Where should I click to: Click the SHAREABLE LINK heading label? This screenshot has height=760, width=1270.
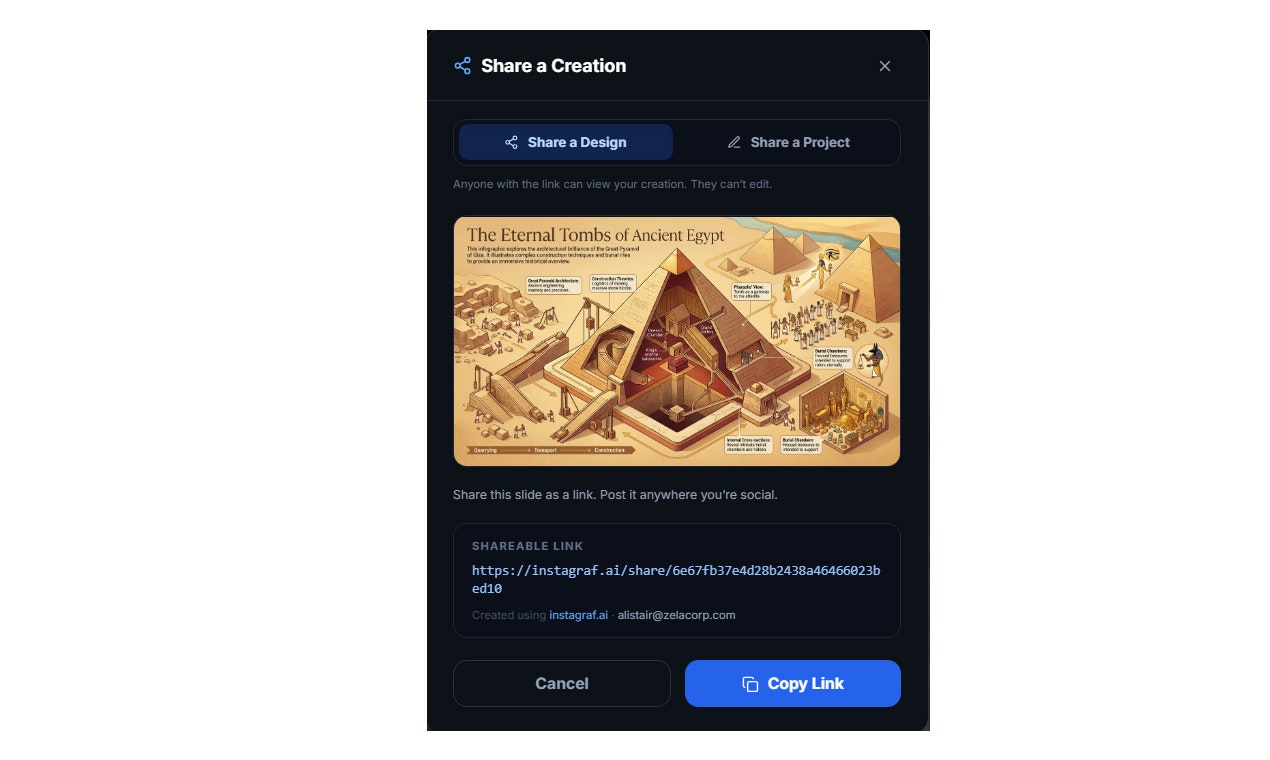[x=528, y=546]
